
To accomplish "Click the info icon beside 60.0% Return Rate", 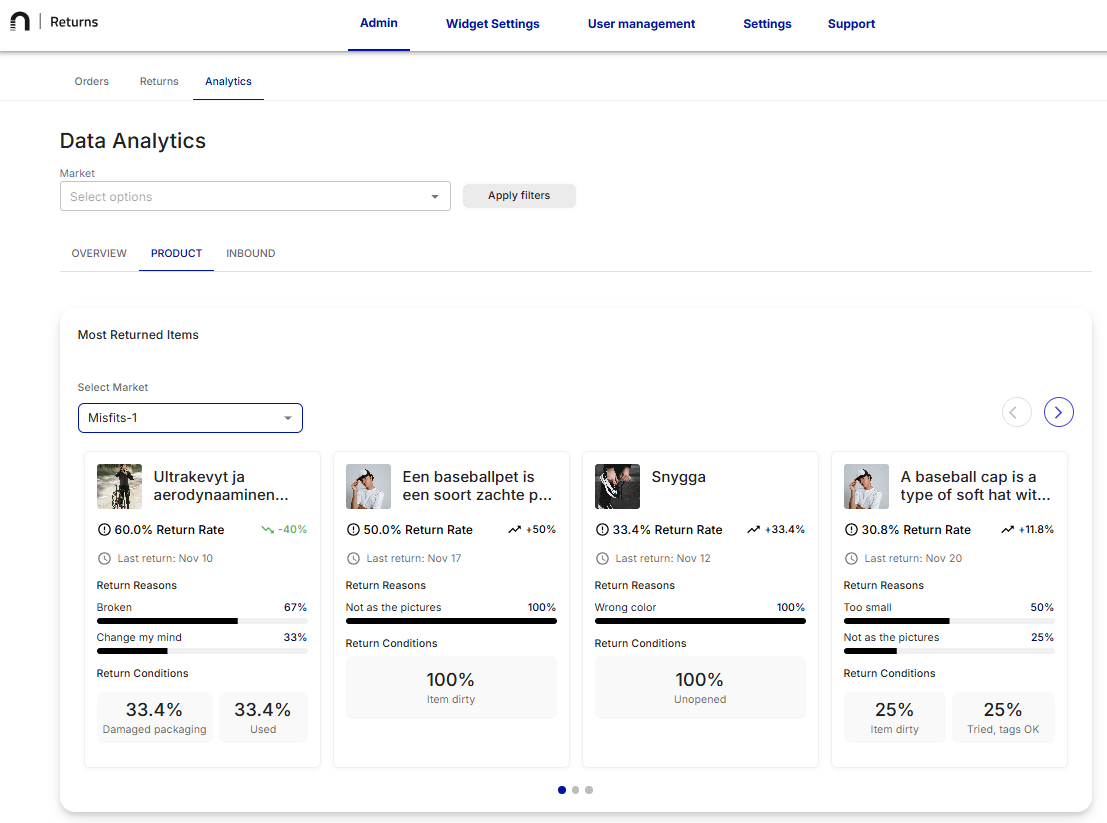I will pos(104,530).
